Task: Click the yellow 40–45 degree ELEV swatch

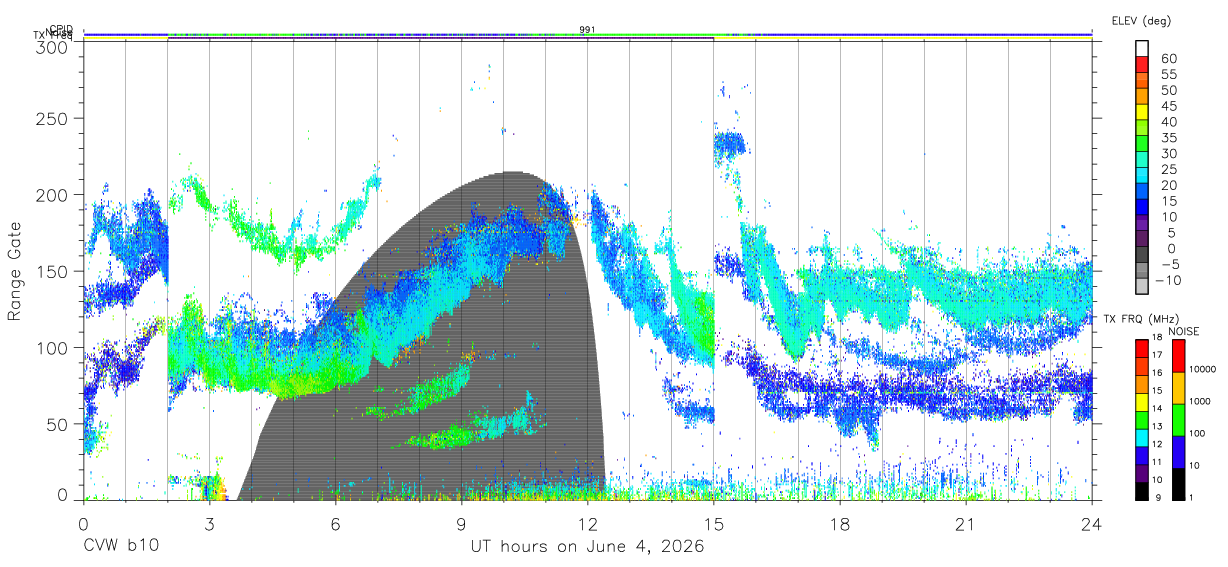Action: [x=1142, y=112]
